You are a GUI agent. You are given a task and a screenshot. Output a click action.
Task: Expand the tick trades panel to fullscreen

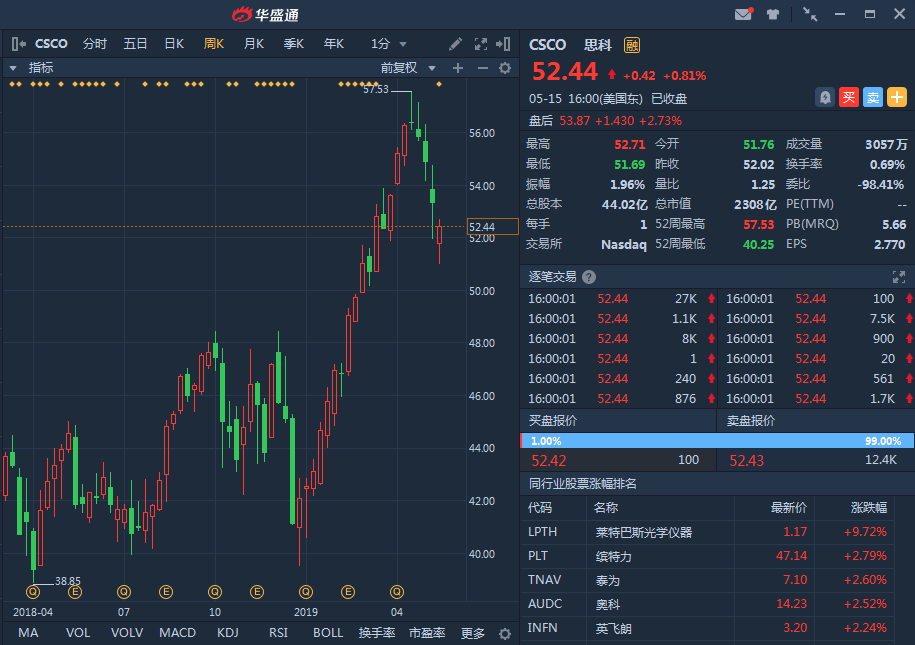(x=898, y=277)
